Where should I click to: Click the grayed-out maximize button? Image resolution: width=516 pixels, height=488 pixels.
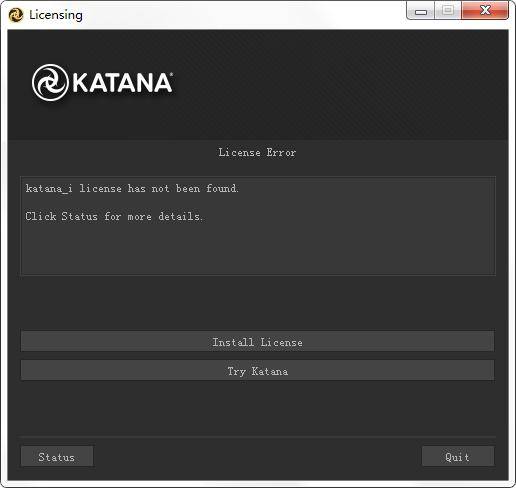click(x=448, y=11)
